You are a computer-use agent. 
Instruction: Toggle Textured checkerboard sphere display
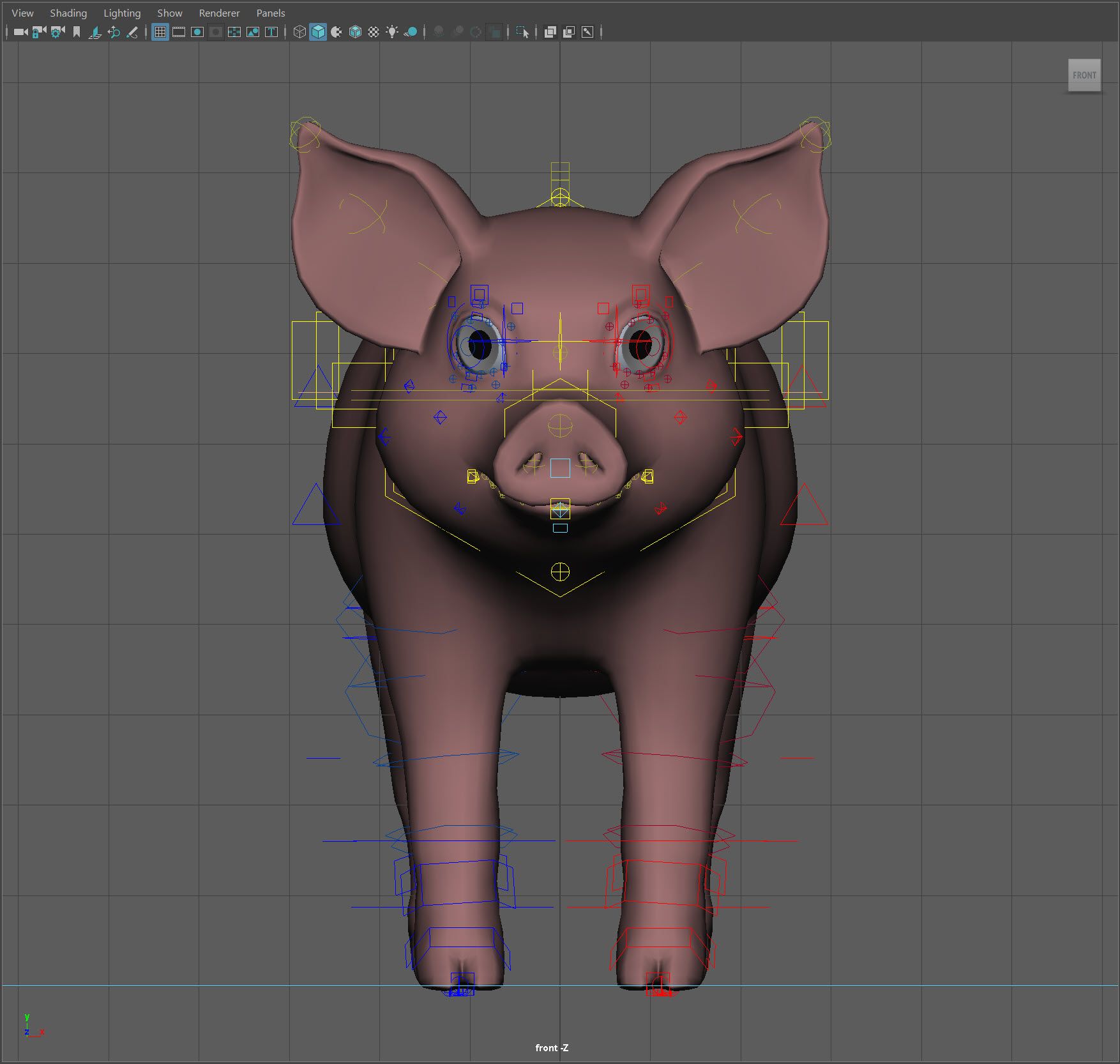pos(374,32)
